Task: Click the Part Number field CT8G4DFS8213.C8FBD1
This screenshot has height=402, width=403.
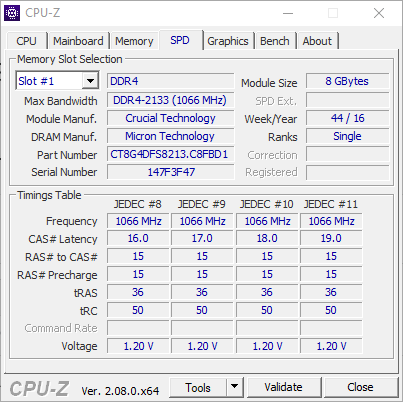Action: point(170,154)
